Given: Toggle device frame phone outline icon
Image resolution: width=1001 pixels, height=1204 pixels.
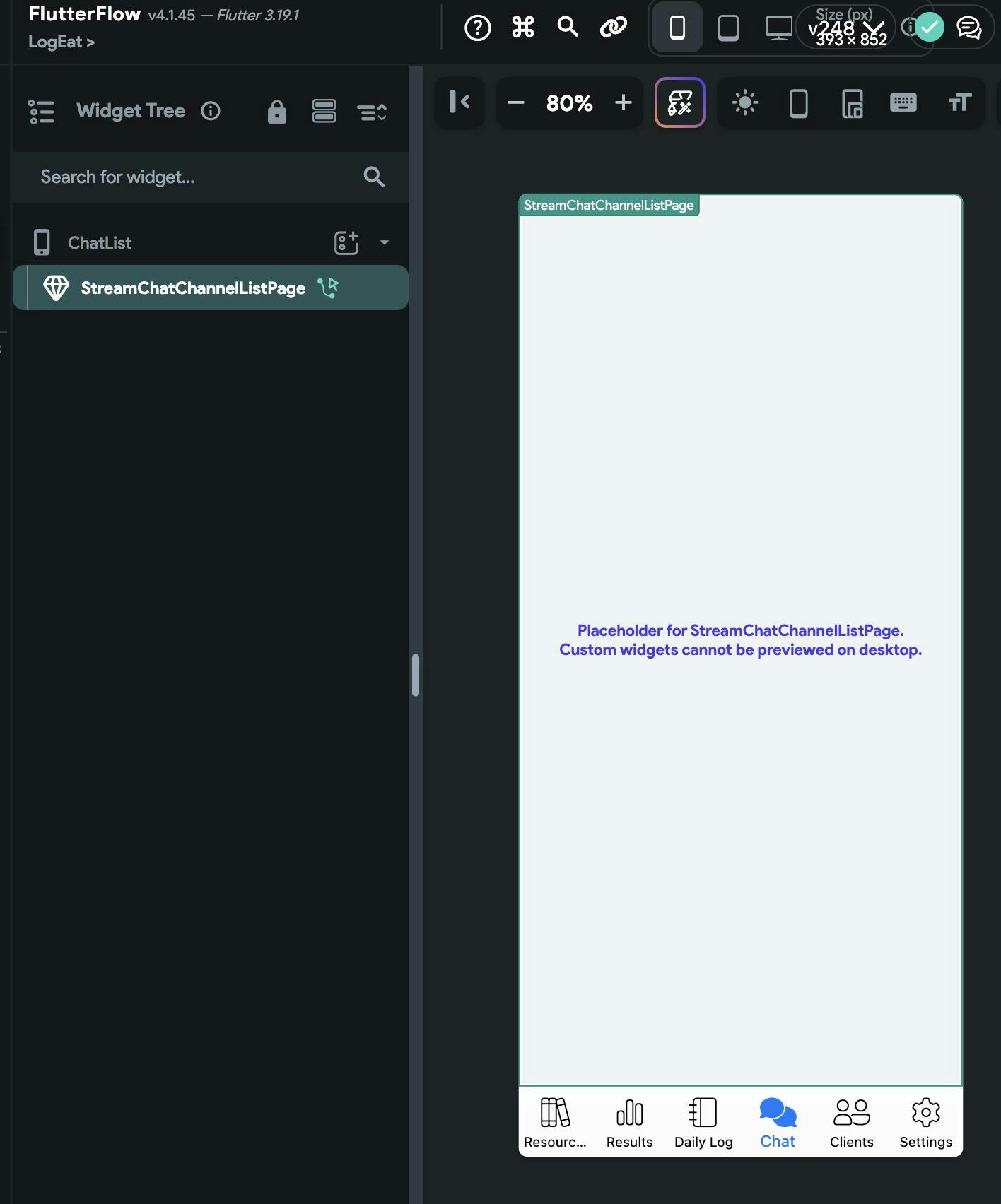Looking at the screenshot, I should 799,103.
